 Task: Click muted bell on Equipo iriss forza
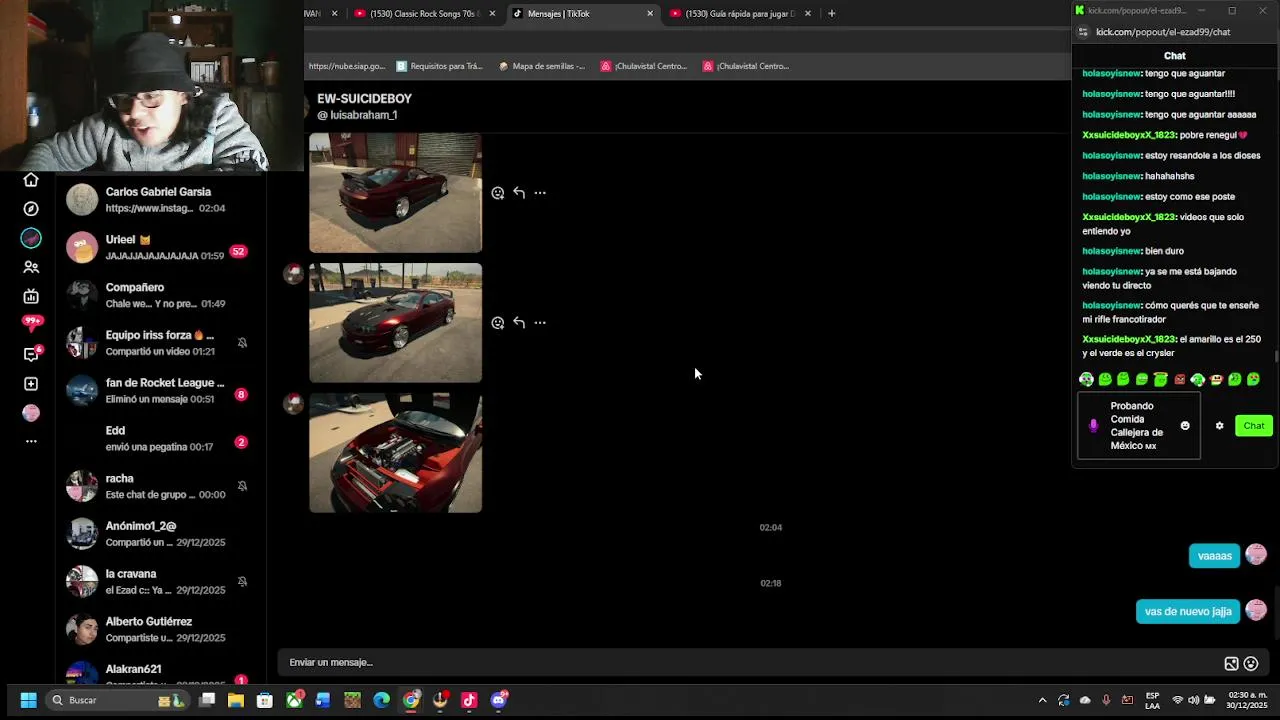(x=242, y=343)
